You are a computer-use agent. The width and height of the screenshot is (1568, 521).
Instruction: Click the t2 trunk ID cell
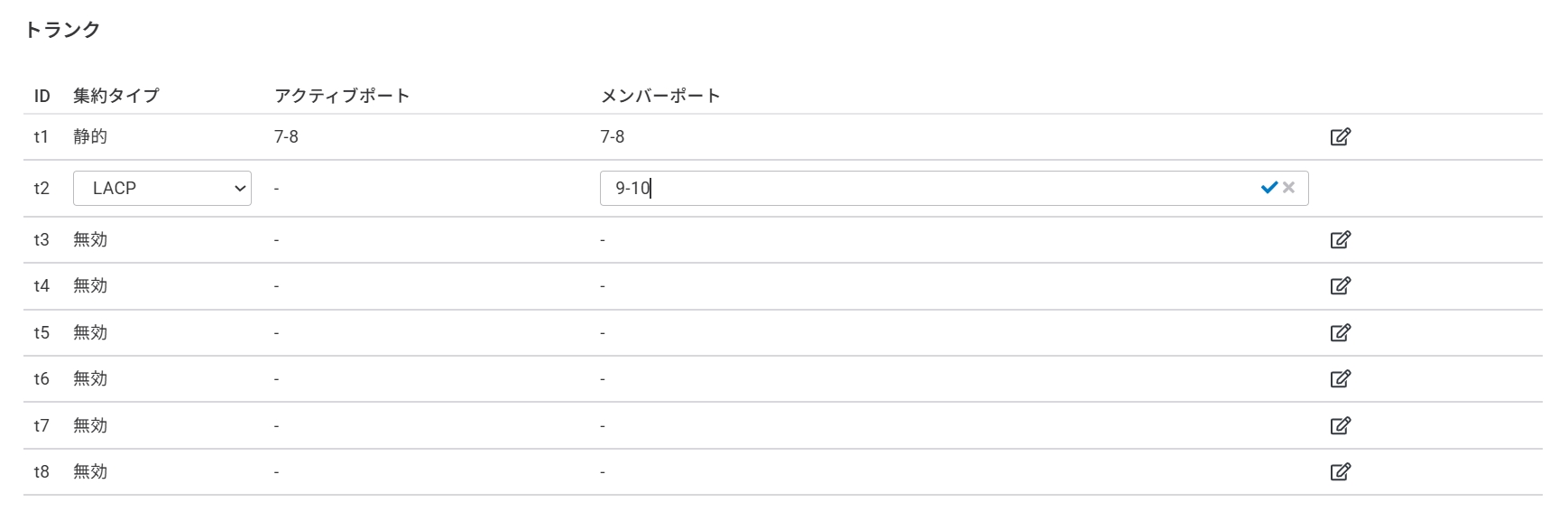42,189
